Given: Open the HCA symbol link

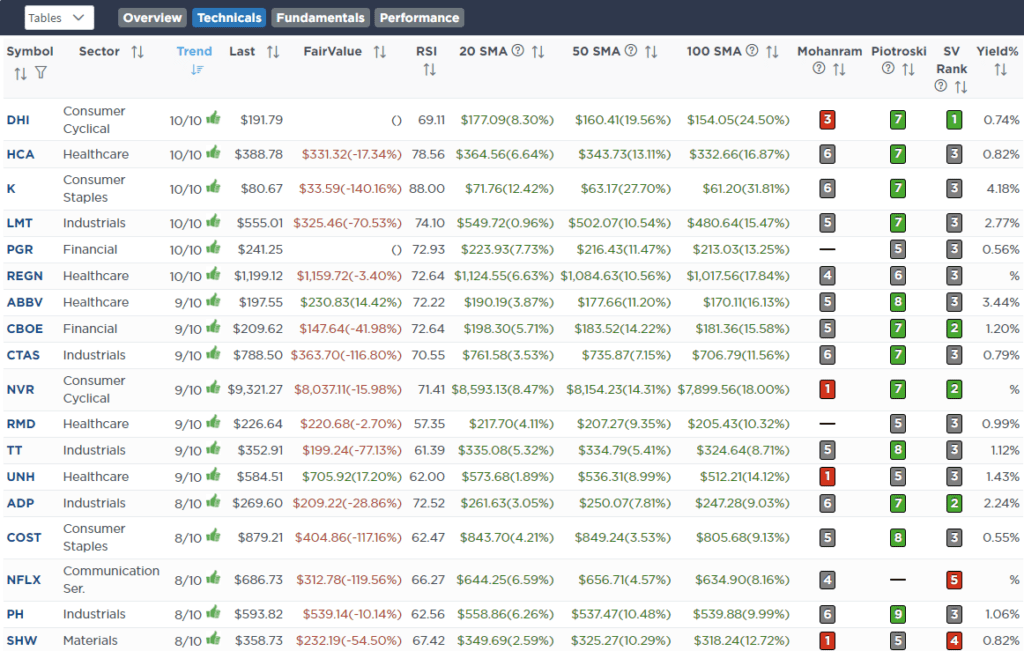Looking at the screenshot, I should click(20, 155).
